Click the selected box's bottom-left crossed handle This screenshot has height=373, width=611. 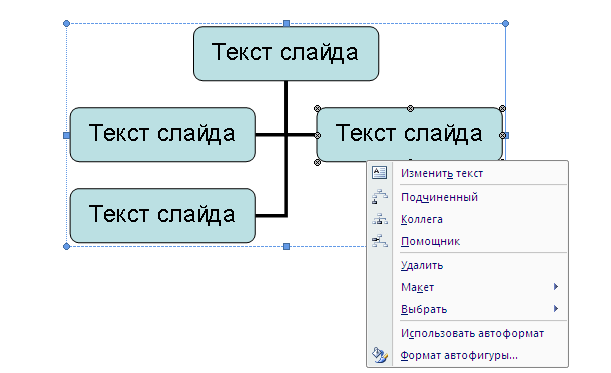click(x=317, y=162)
